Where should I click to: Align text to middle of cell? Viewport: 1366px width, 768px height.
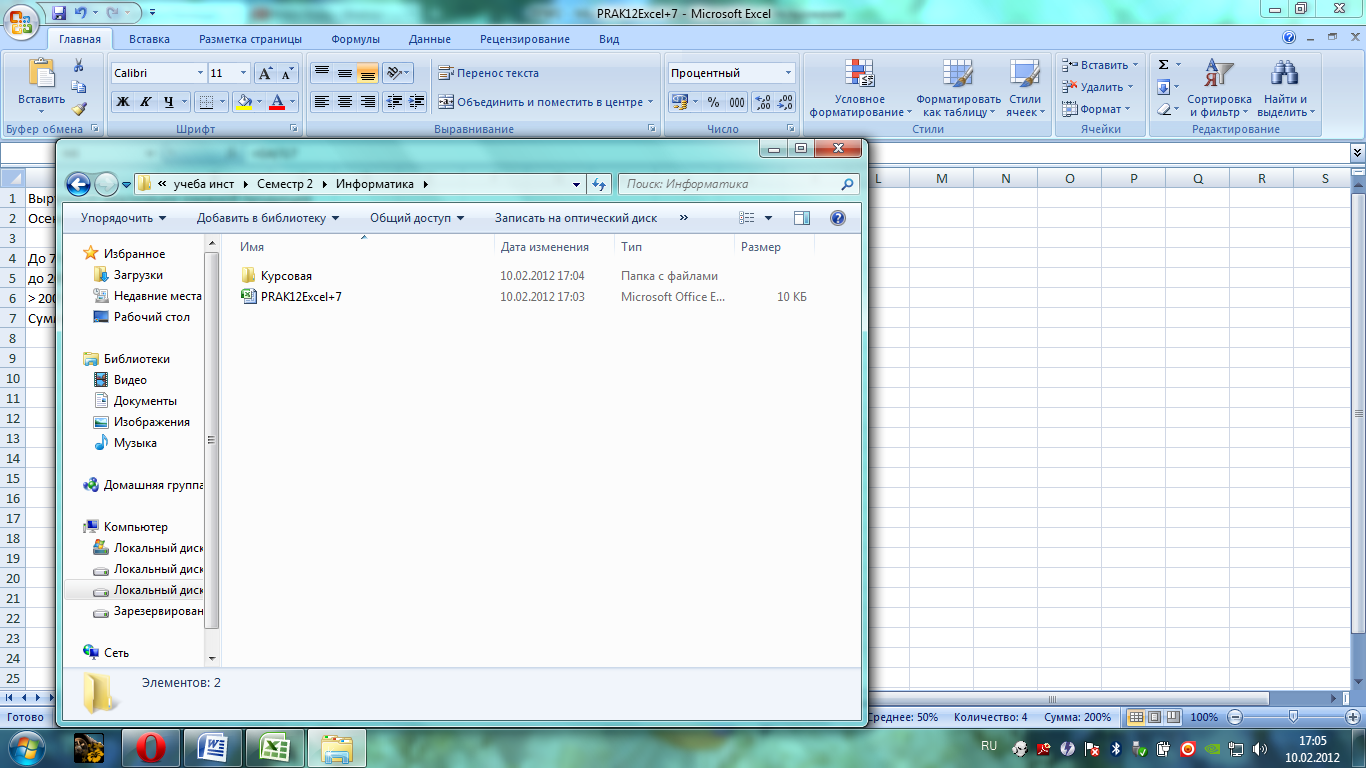coord(344,73)
